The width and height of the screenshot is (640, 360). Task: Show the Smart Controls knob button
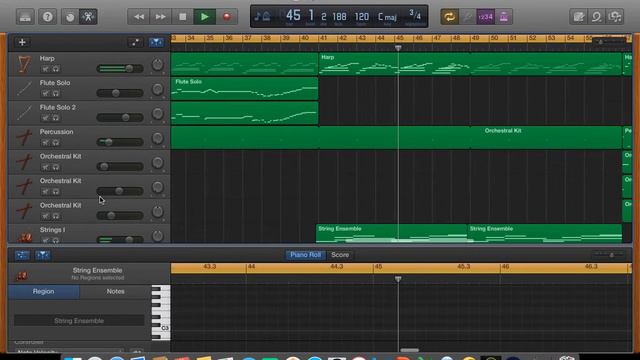coord(70,17)
